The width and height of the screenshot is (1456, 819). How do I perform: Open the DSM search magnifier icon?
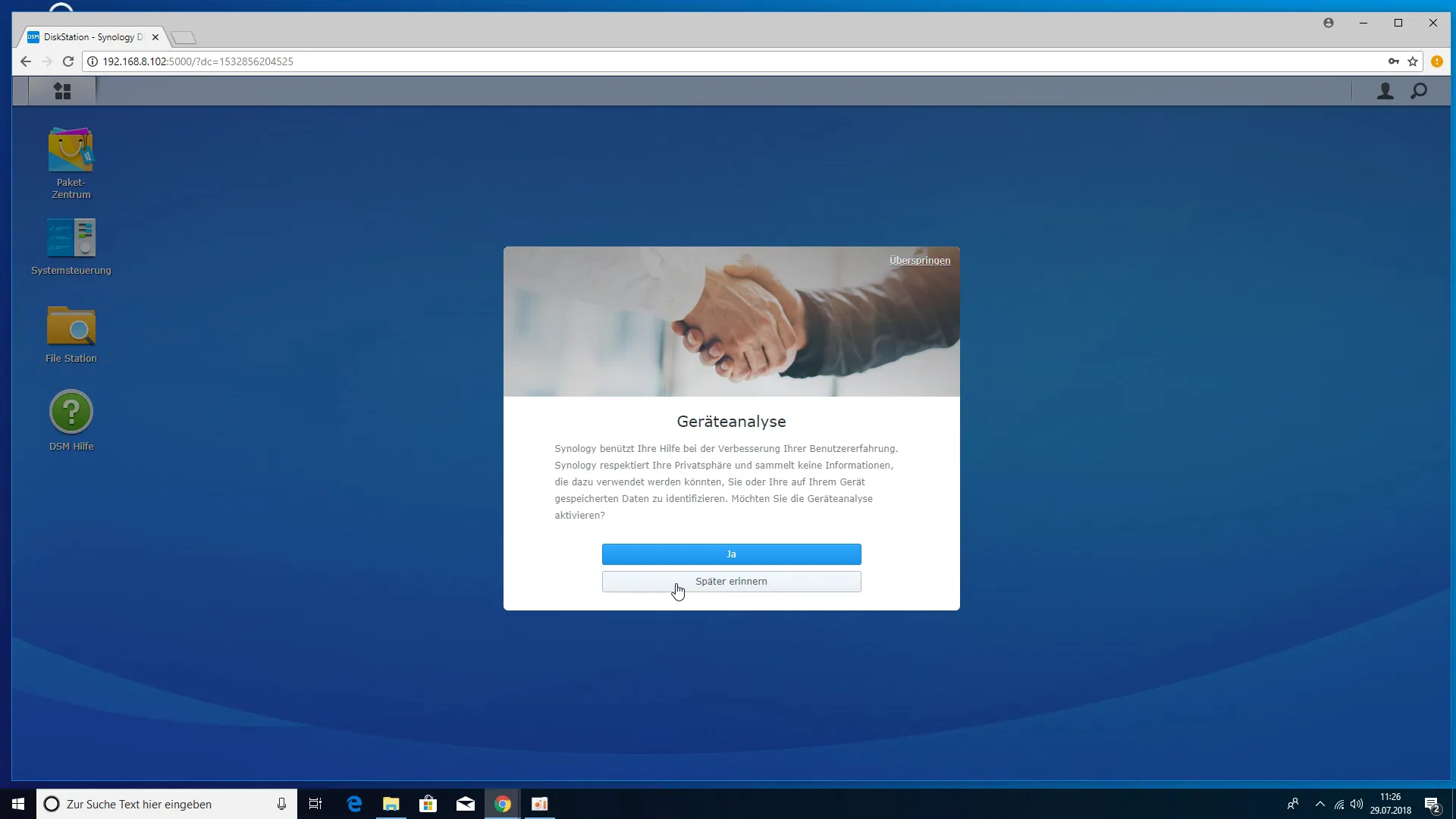coord(1419,91)
